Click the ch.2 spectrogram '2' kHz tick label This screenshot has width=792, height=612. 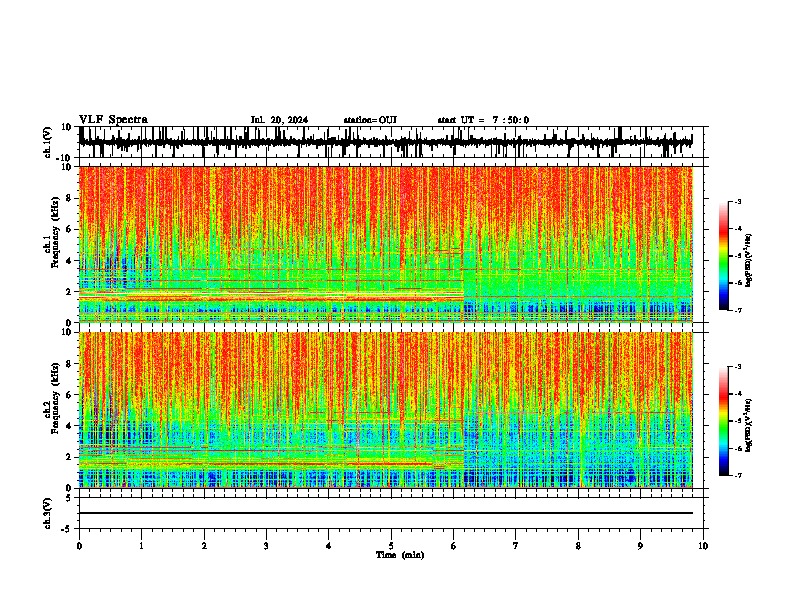(69, 457)
